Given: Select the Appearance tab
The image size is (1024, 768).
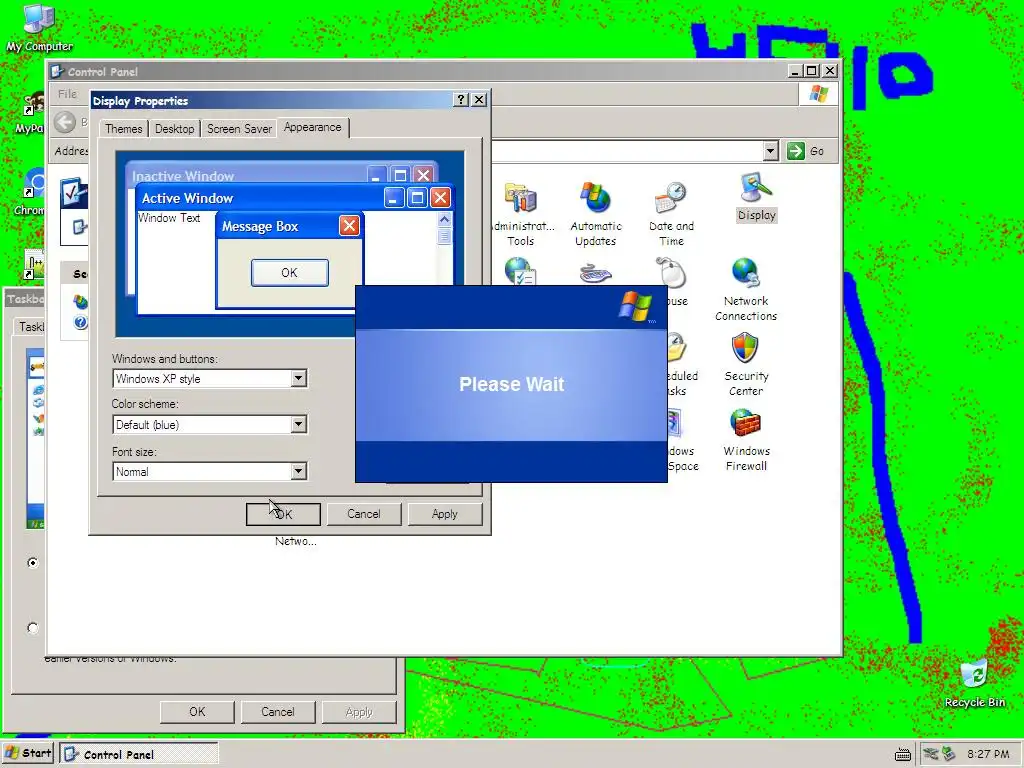Looking at the screenshot, I should (312, 127).
